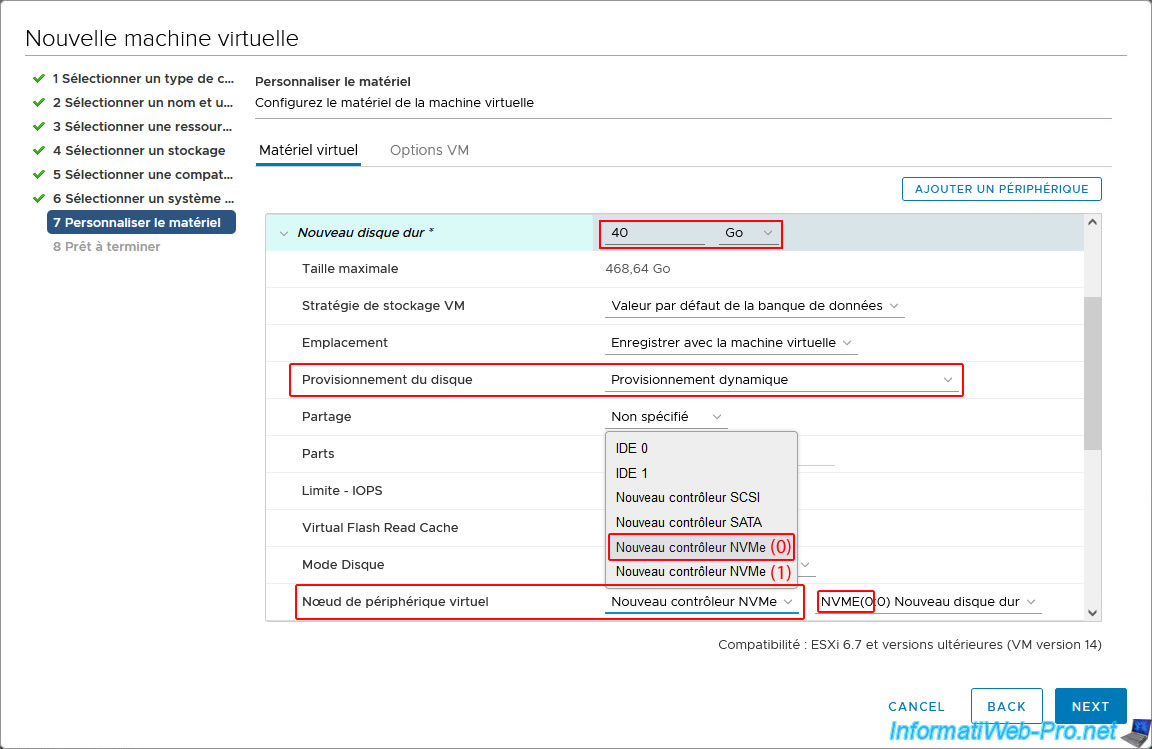Switch to the Matériel virtuel tab
This screenshot has width=1152, height=749.
click(x=308, y=150)
